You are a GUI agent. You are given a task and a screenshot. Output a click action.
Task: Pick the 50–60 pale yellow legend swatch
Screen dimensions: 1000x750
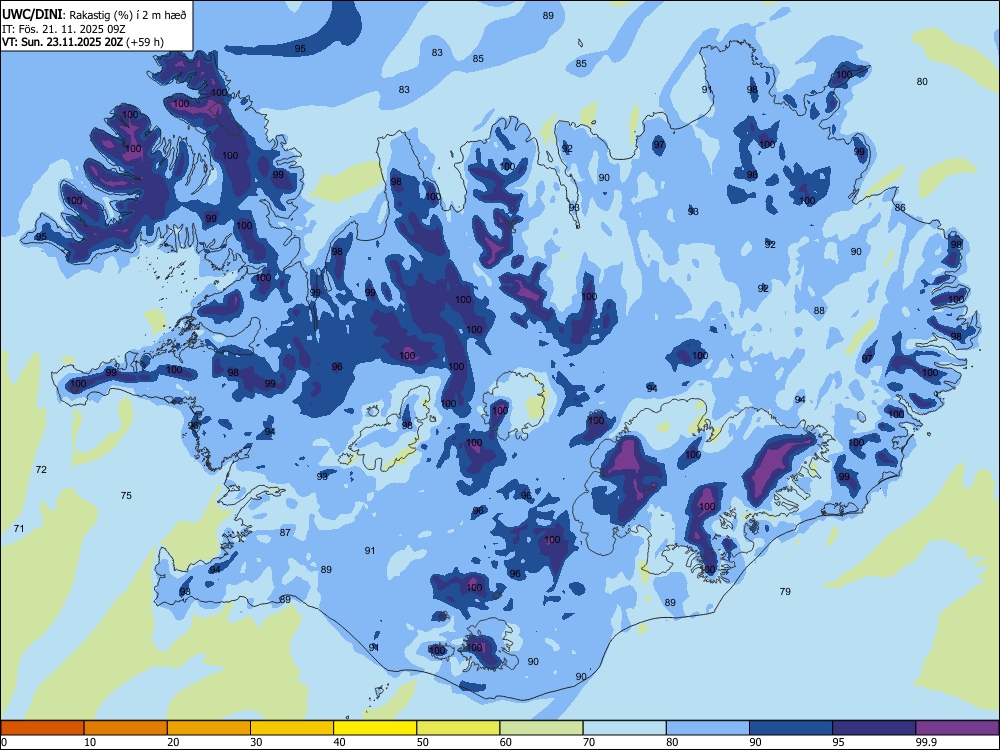point(458,728)
